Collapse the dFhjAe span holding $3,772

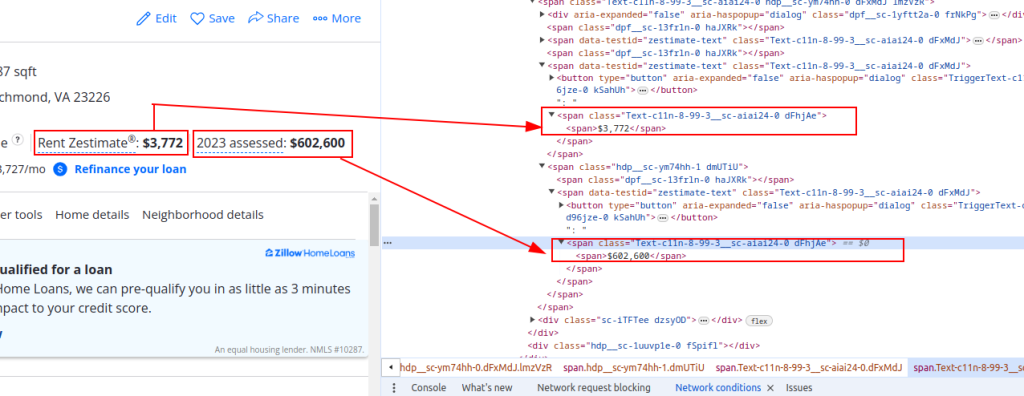coord(552,116)
